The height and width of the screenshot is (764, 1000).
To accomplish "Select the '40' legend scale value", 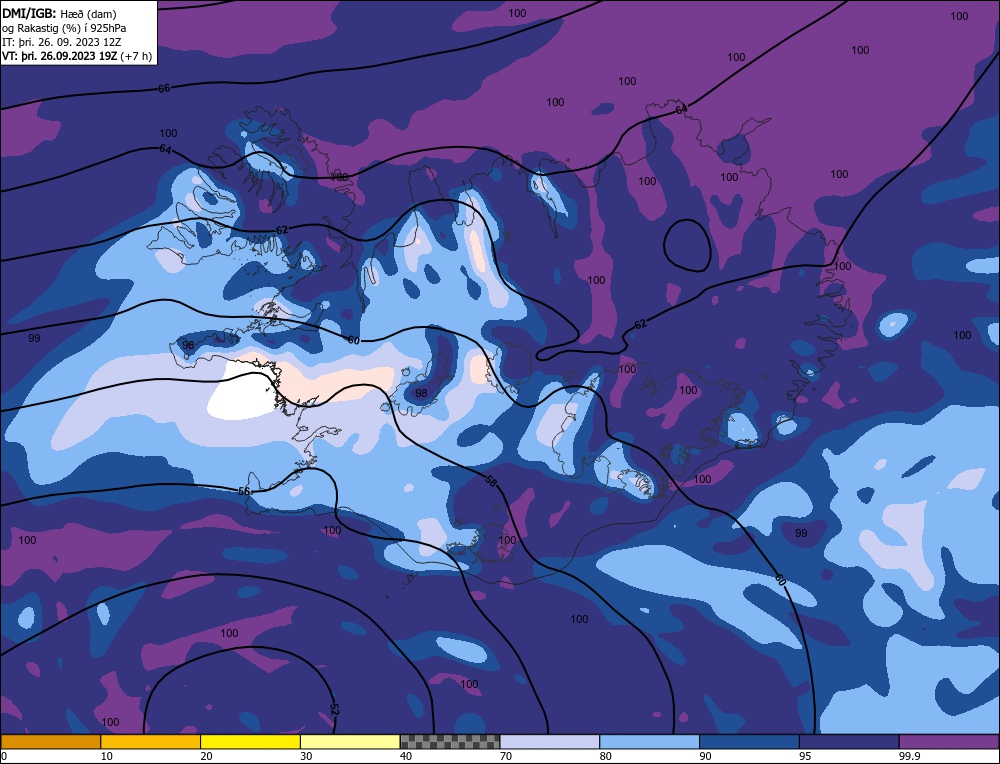I will 406,756.
